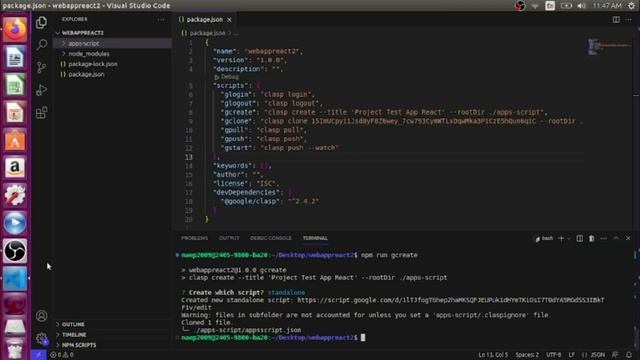Click the "gstart" line in the editor
This screenshot has height=360, width=640.
point(280,148)
